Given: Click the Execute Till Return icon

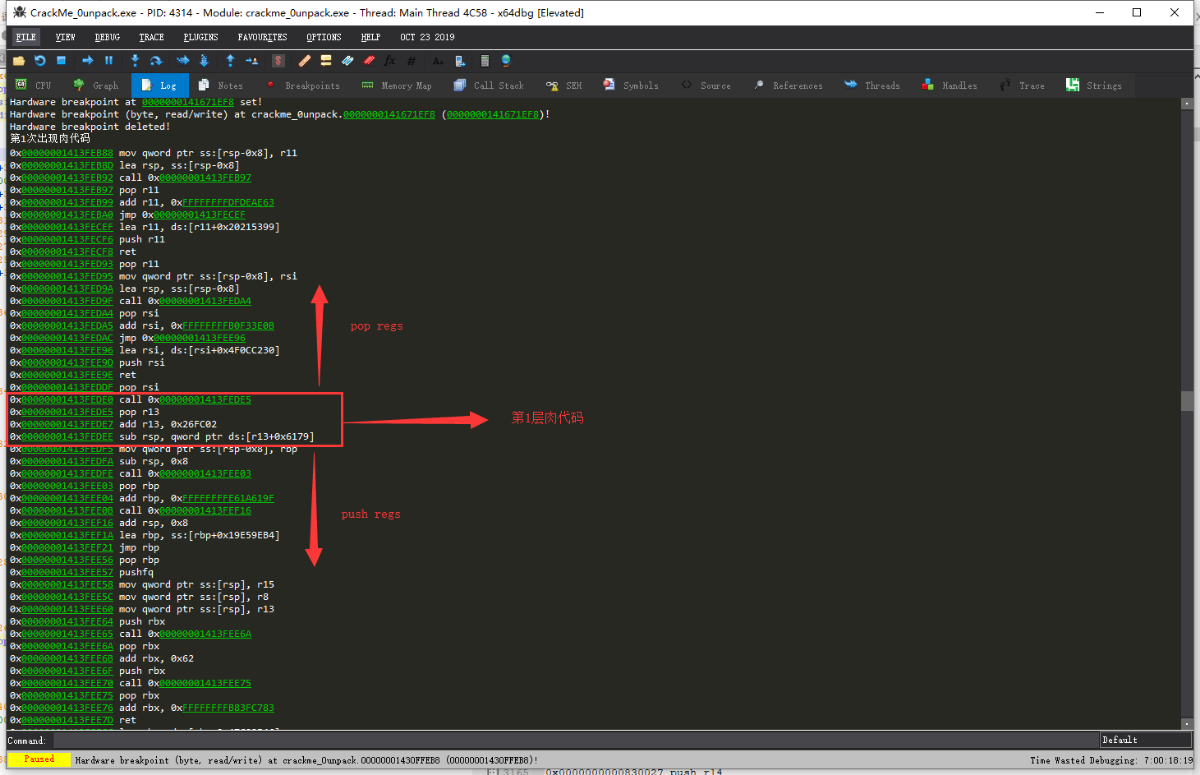Looking at the screenshot, I should [x=230, y=61].
